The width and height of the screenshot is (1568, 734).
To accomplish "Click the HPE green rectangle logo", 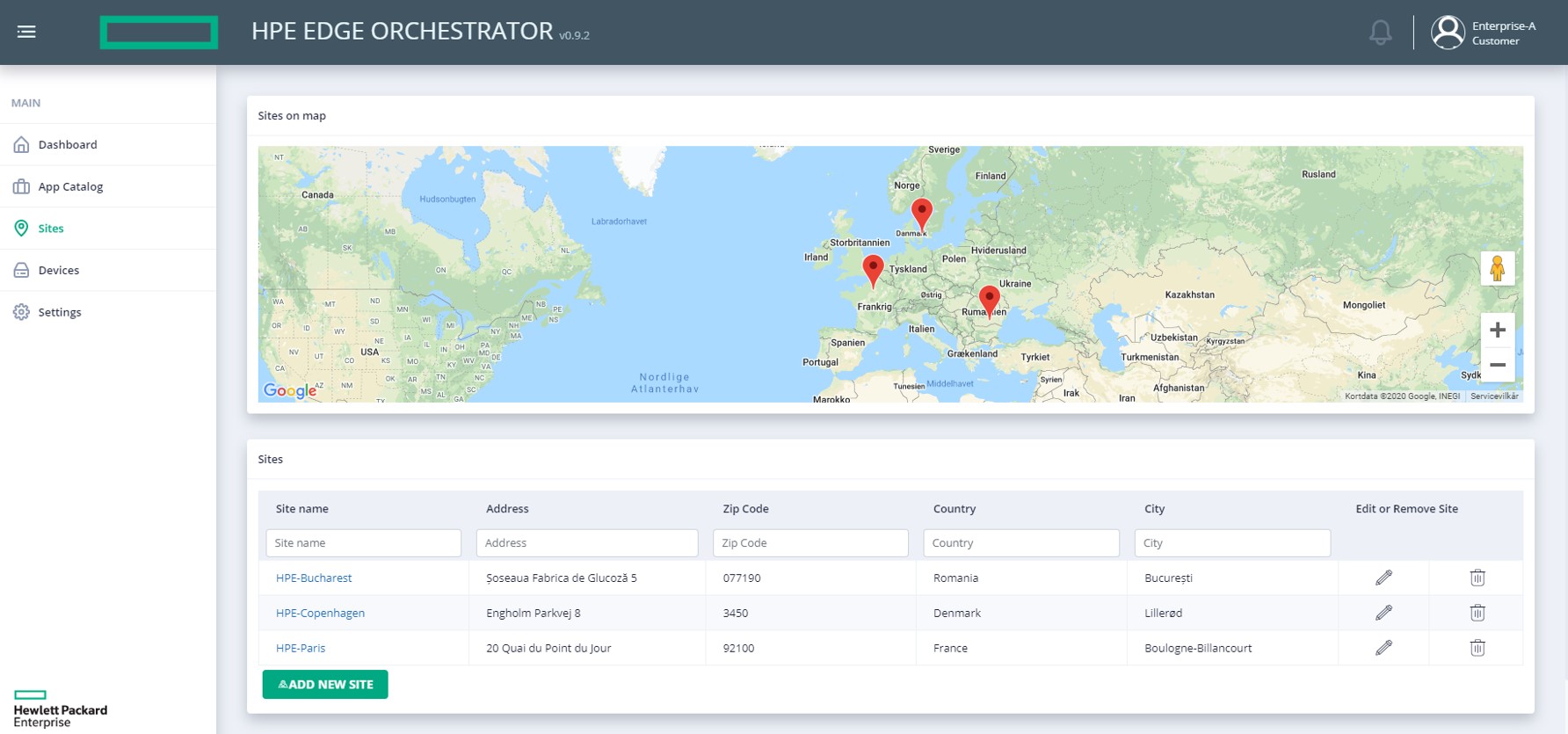I will click(159, 33).
